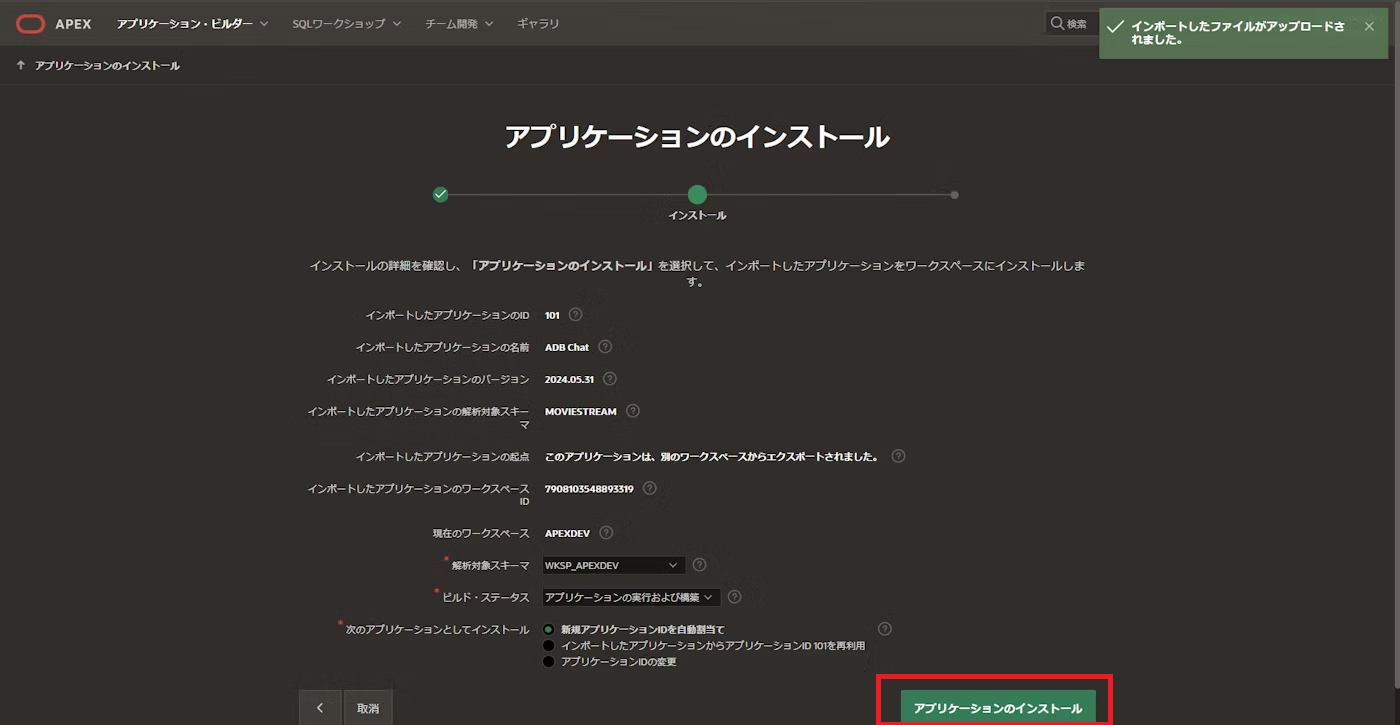Open the WKSP_APEXDEV schema dropdown
Image resolution: width=1400 pixels, height=725 pixels.
click(x=611, y=564)
